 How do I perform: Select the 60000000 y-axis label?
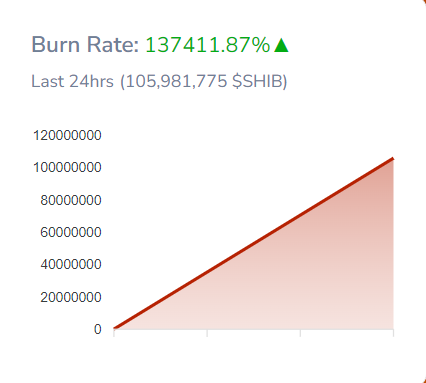click(x=71, y=232)
